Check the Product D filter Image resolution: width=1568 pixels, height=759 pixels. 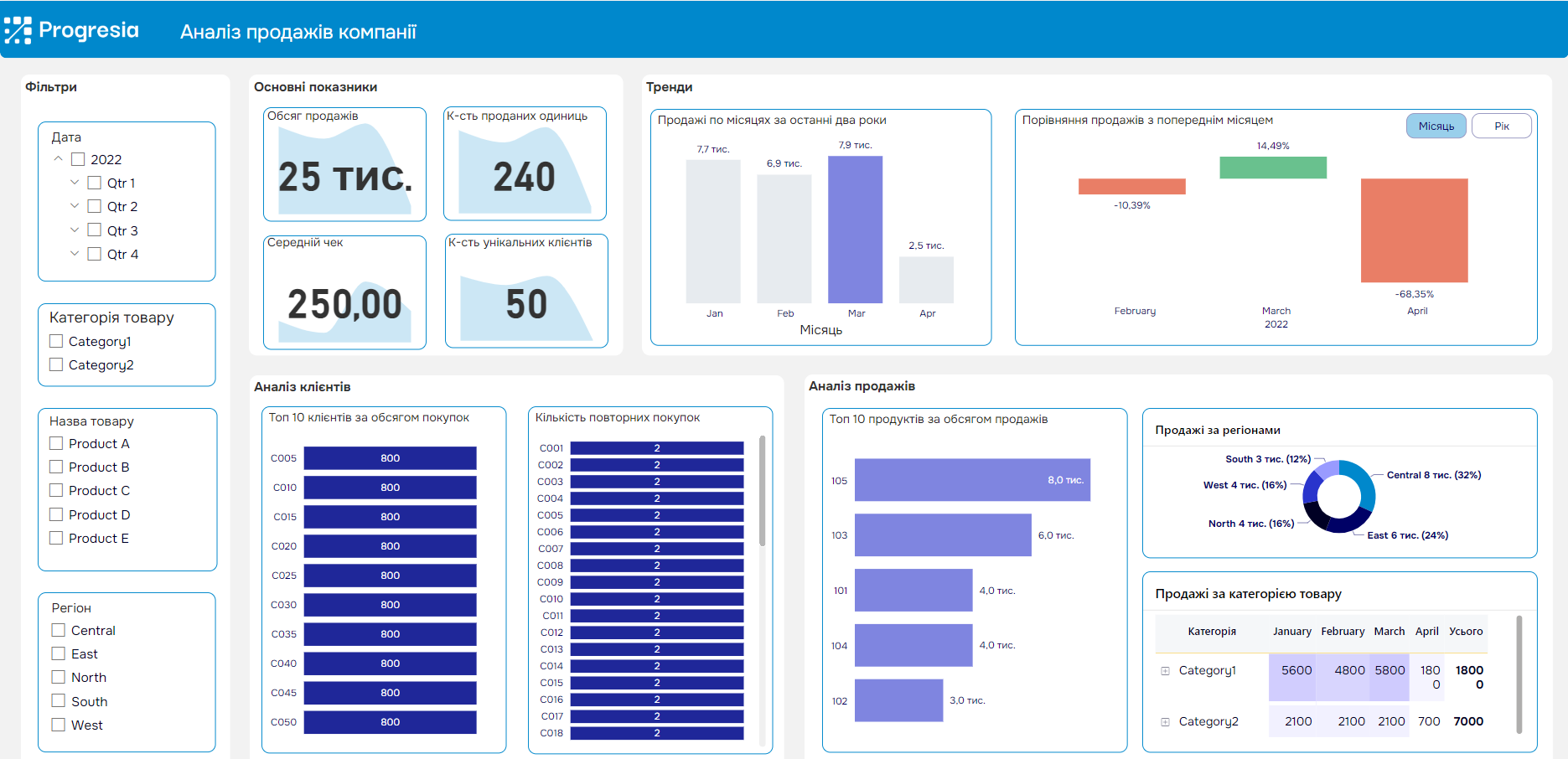click(56, 514)
